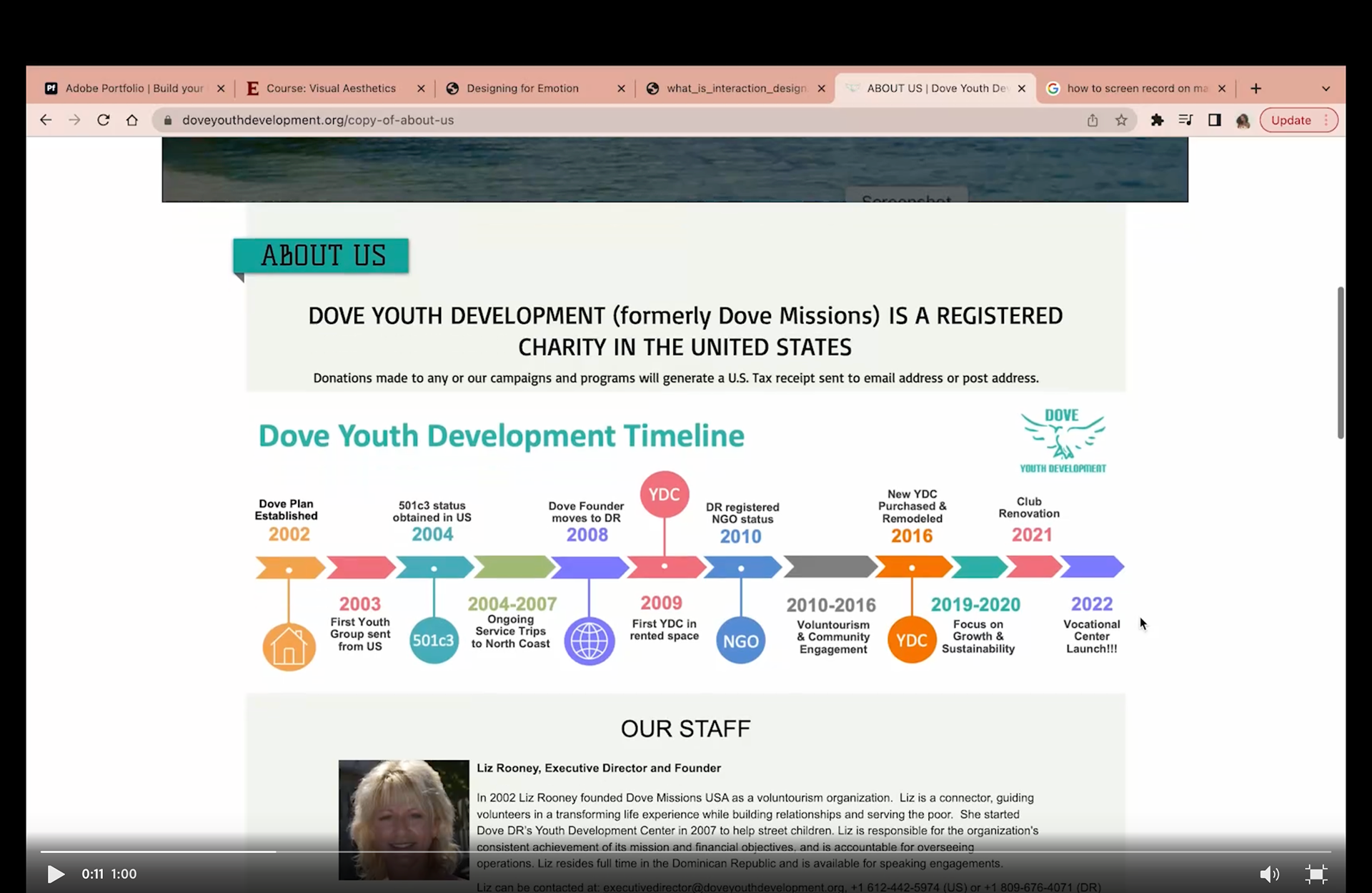Reload the page
This screenshot has width=1372, height=893.
point(104,120)
